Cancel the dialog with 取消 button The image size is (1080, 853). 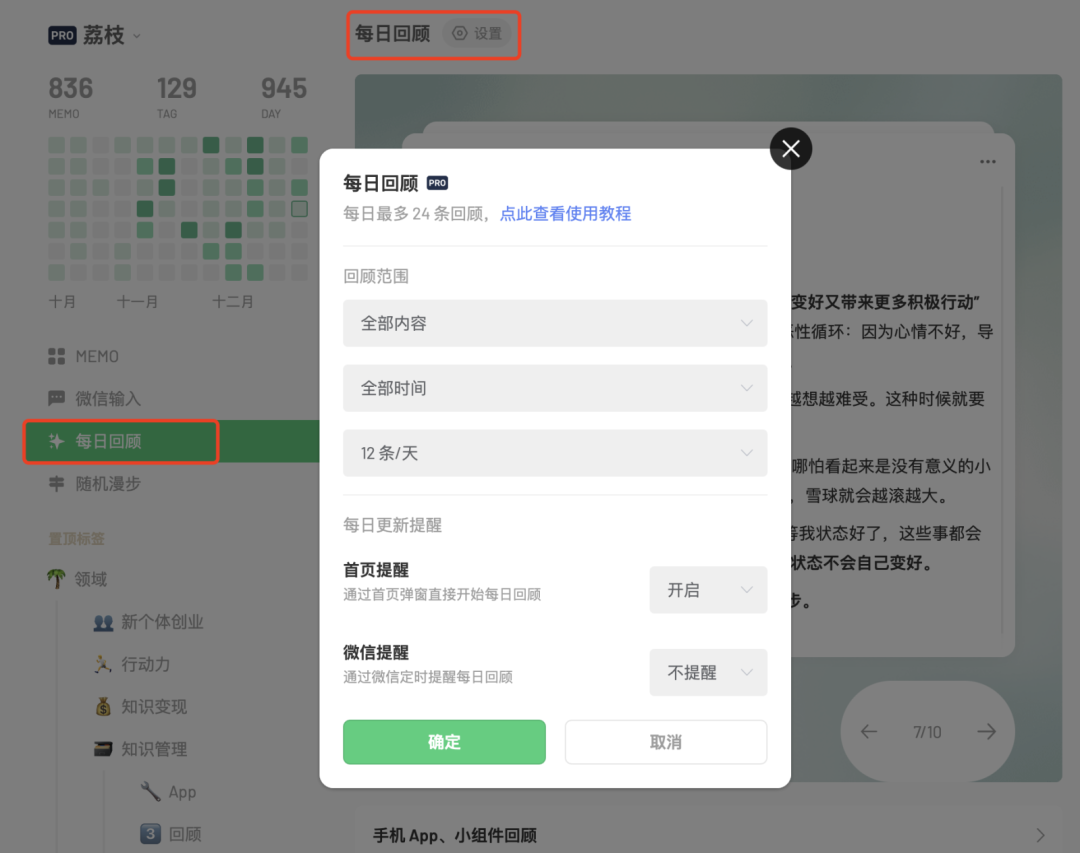pyautogui.click(x=666, y=742)
